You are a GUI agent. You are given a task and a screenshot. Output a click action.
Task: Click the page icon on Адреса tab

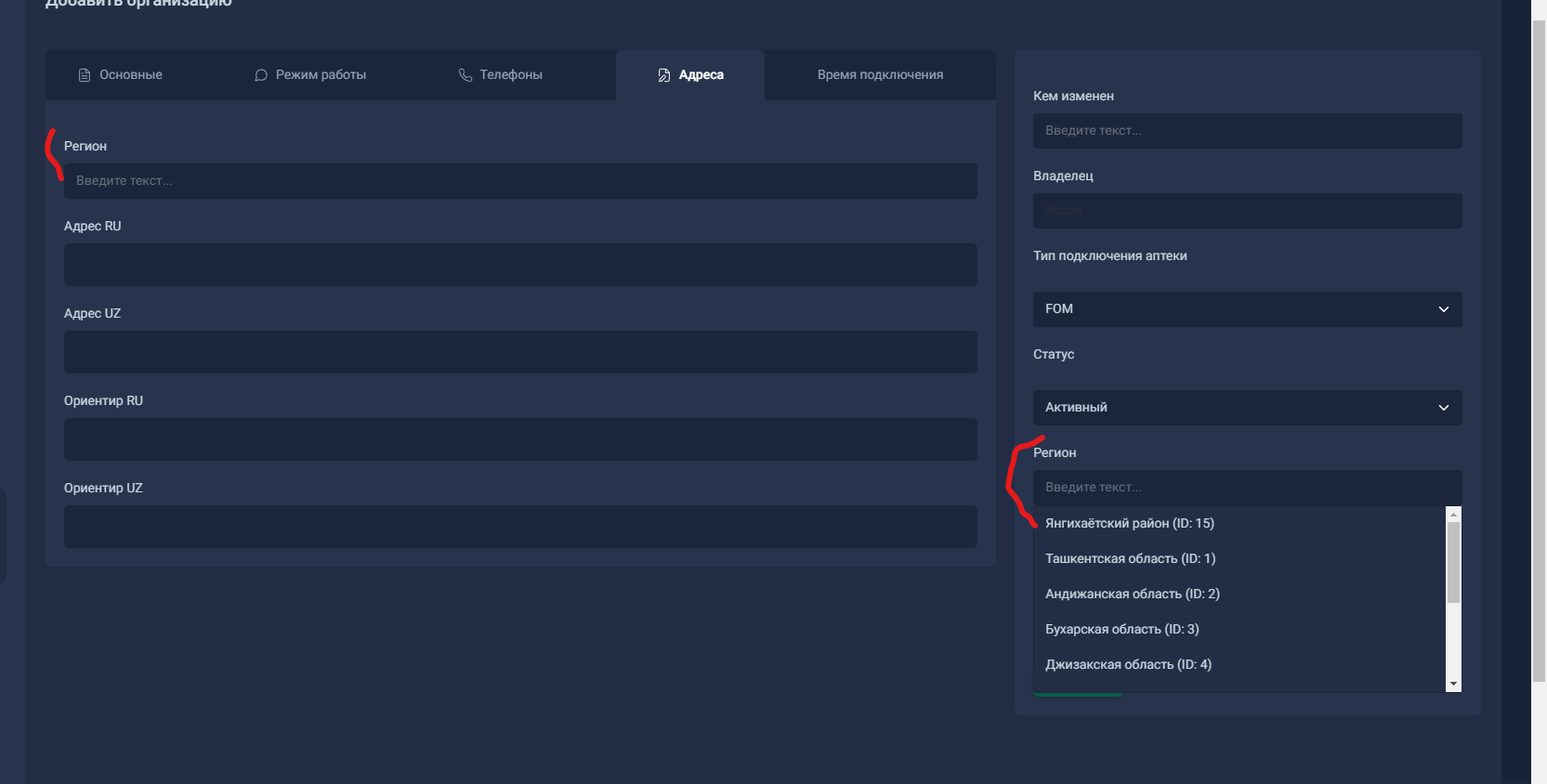pos(664,75)
